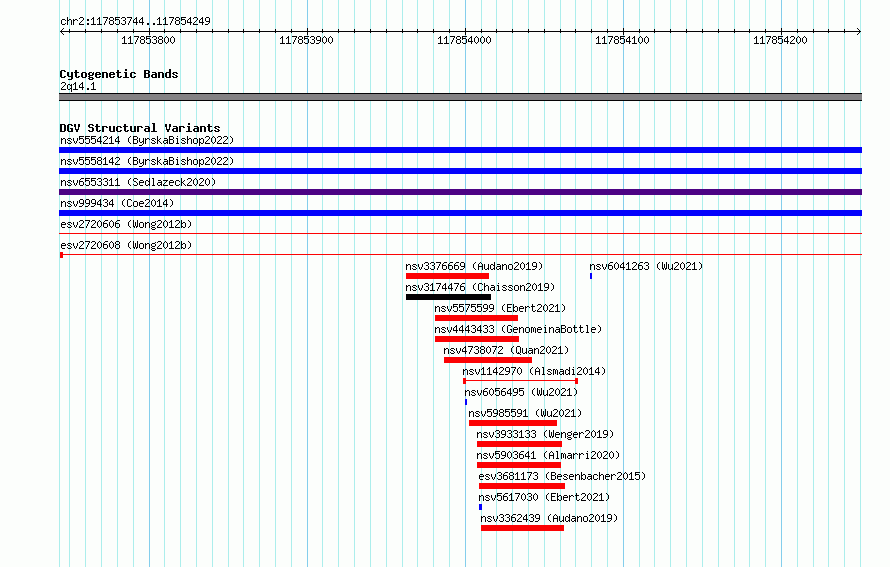Screen dimensions: 890x567
Task: Select the red bar under nsv3362439
Action: (x=522, y=528)
